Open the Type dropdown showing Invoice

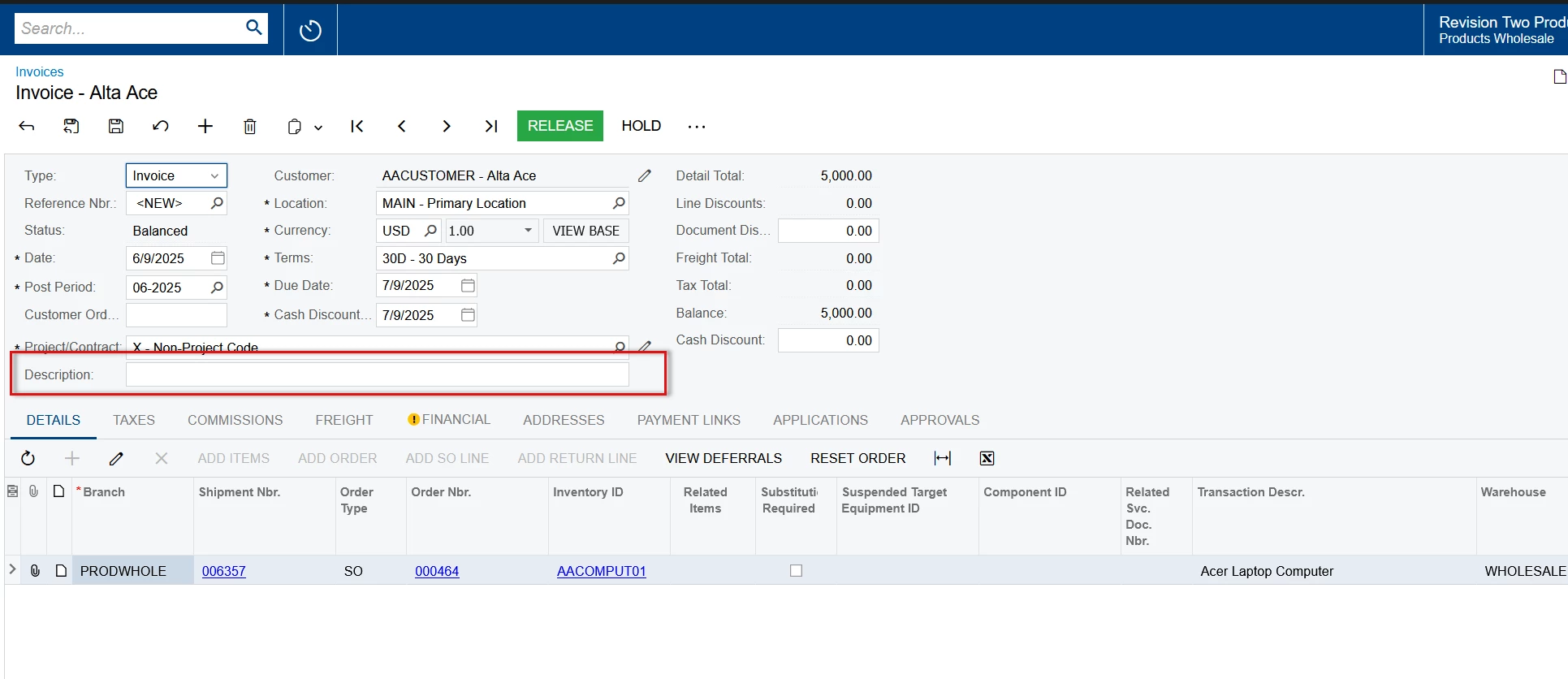click(x=176, y=175)
